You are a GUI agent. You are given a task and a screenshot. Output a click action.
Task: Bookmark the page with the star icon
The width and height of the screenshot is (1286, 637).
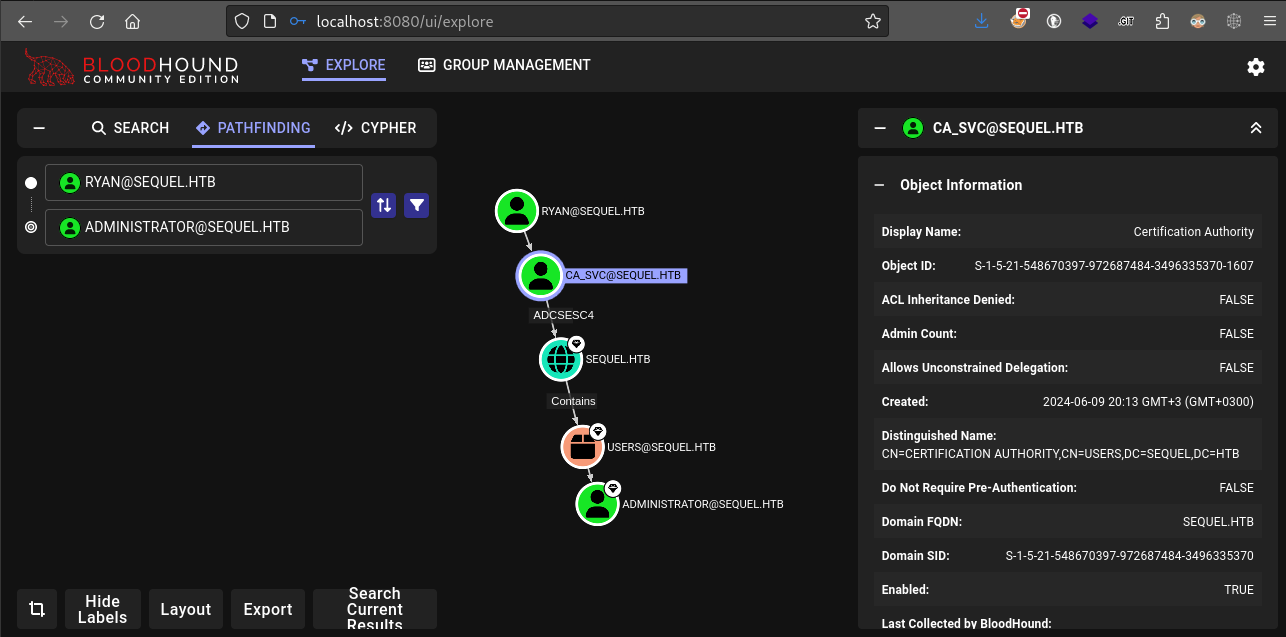(872, 20)
